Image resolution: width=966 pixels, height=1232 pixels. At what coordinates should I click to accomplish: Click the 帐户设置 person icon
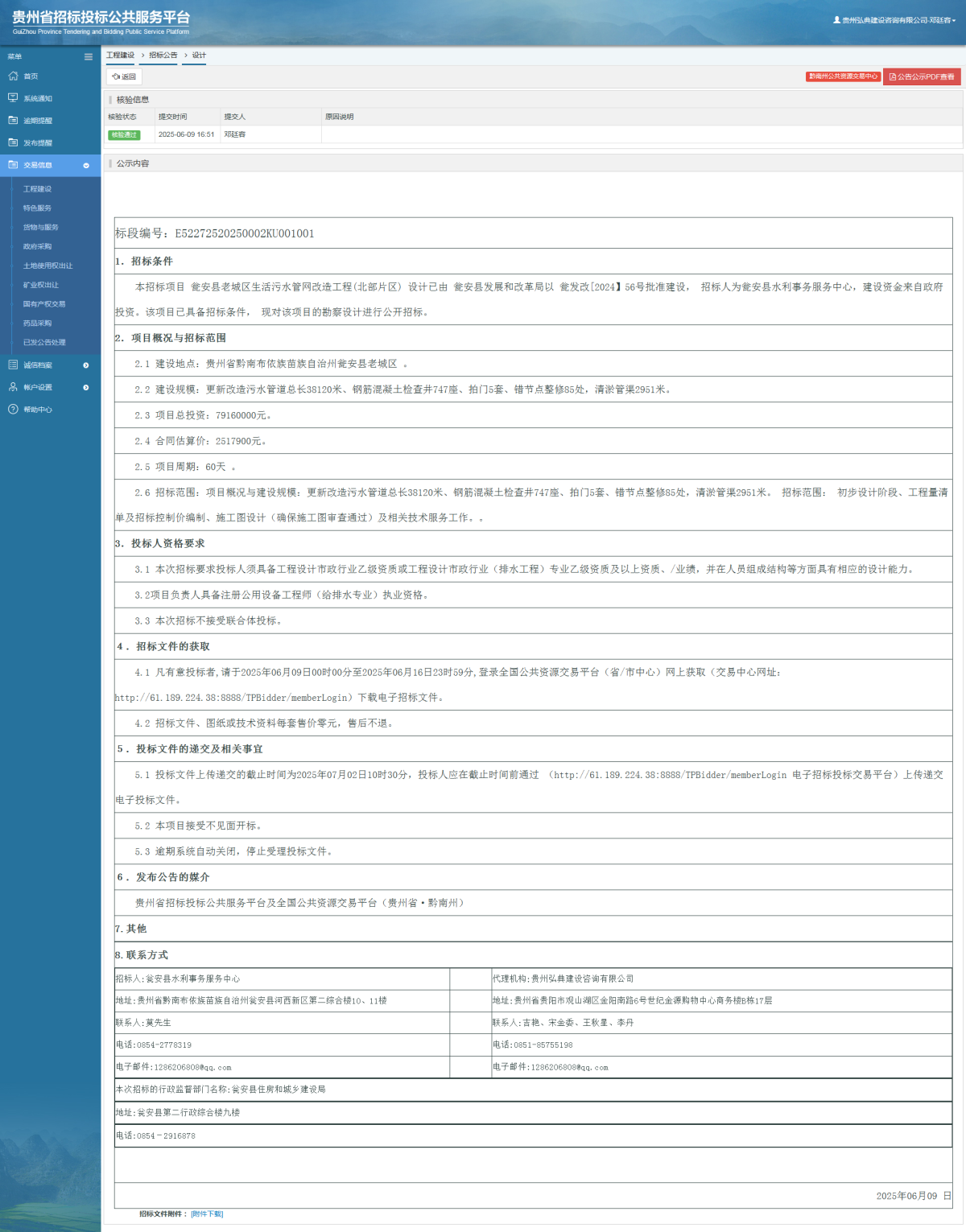tap(13, 387)
